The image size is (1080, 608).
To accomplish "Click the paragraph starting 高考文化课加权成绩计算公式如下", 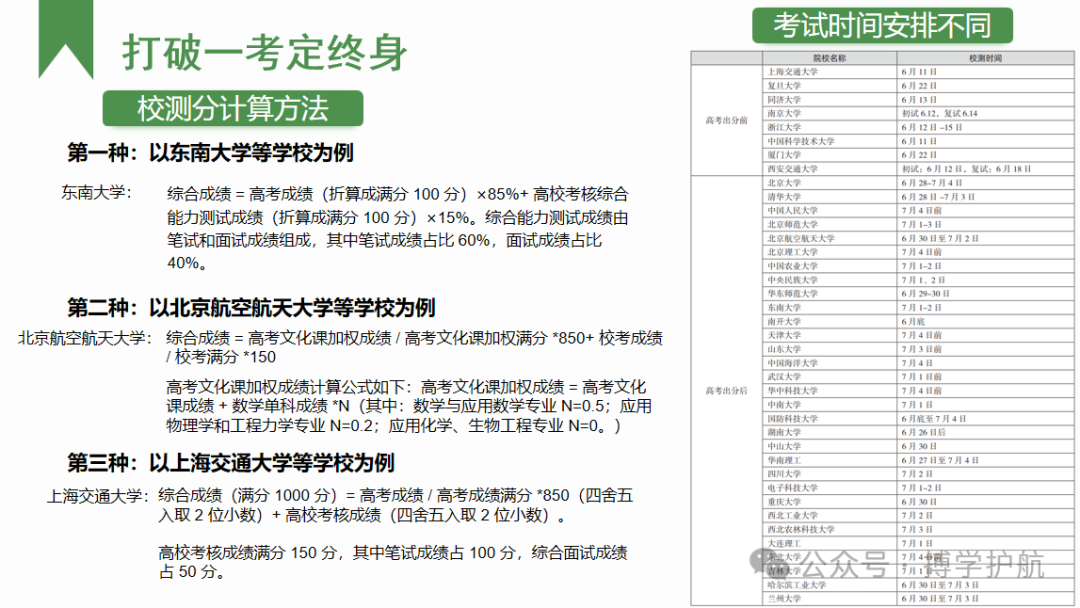I will 408,406.
